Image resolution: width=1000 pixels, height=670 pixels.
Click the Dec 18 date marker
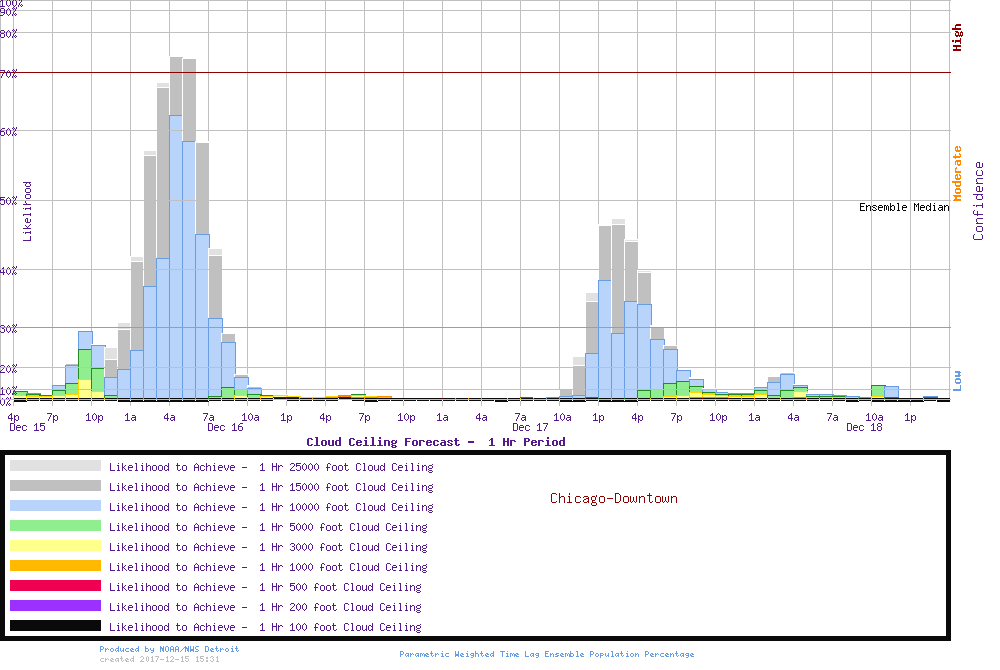(864, 428)
